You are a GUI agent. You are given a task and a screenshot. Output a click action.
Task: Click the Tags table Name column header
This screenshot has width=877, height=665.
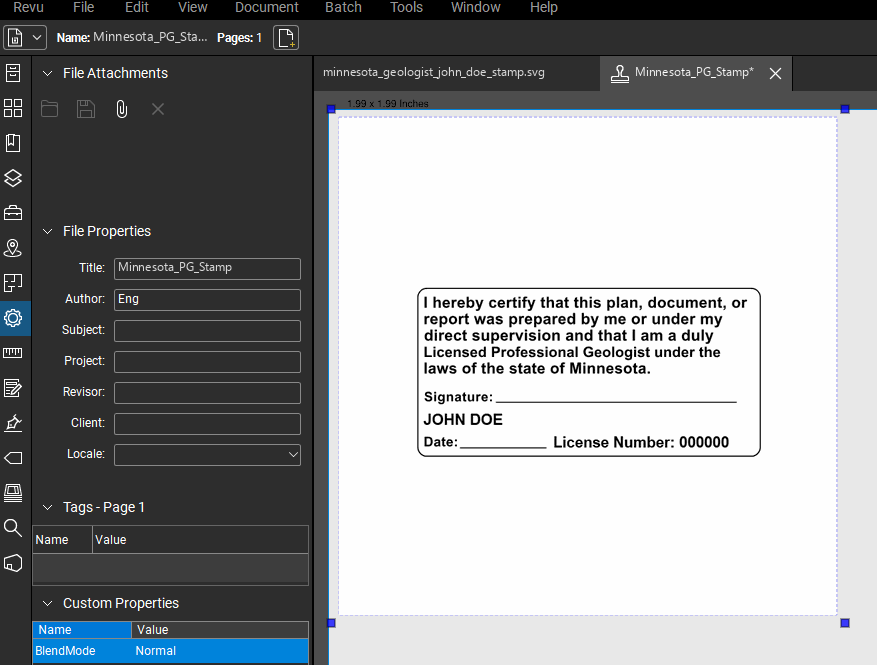pyautogui.click(x=62, y=540)
